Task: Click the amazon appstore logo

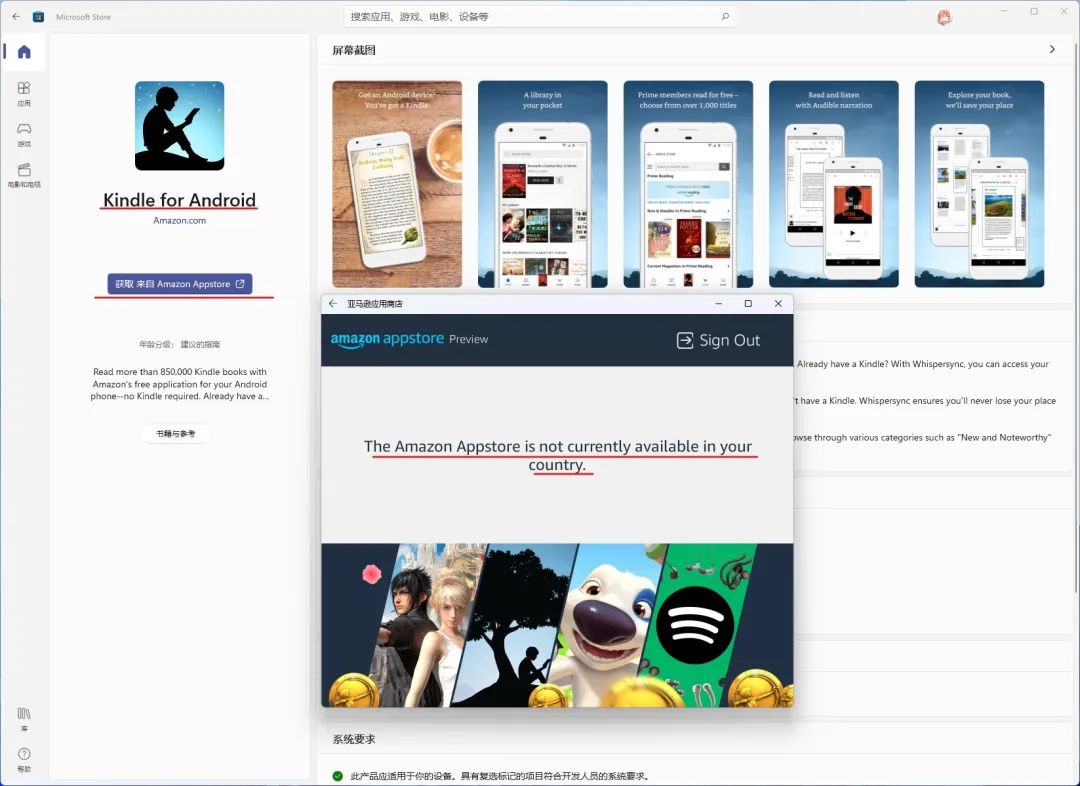Action: 387,339
